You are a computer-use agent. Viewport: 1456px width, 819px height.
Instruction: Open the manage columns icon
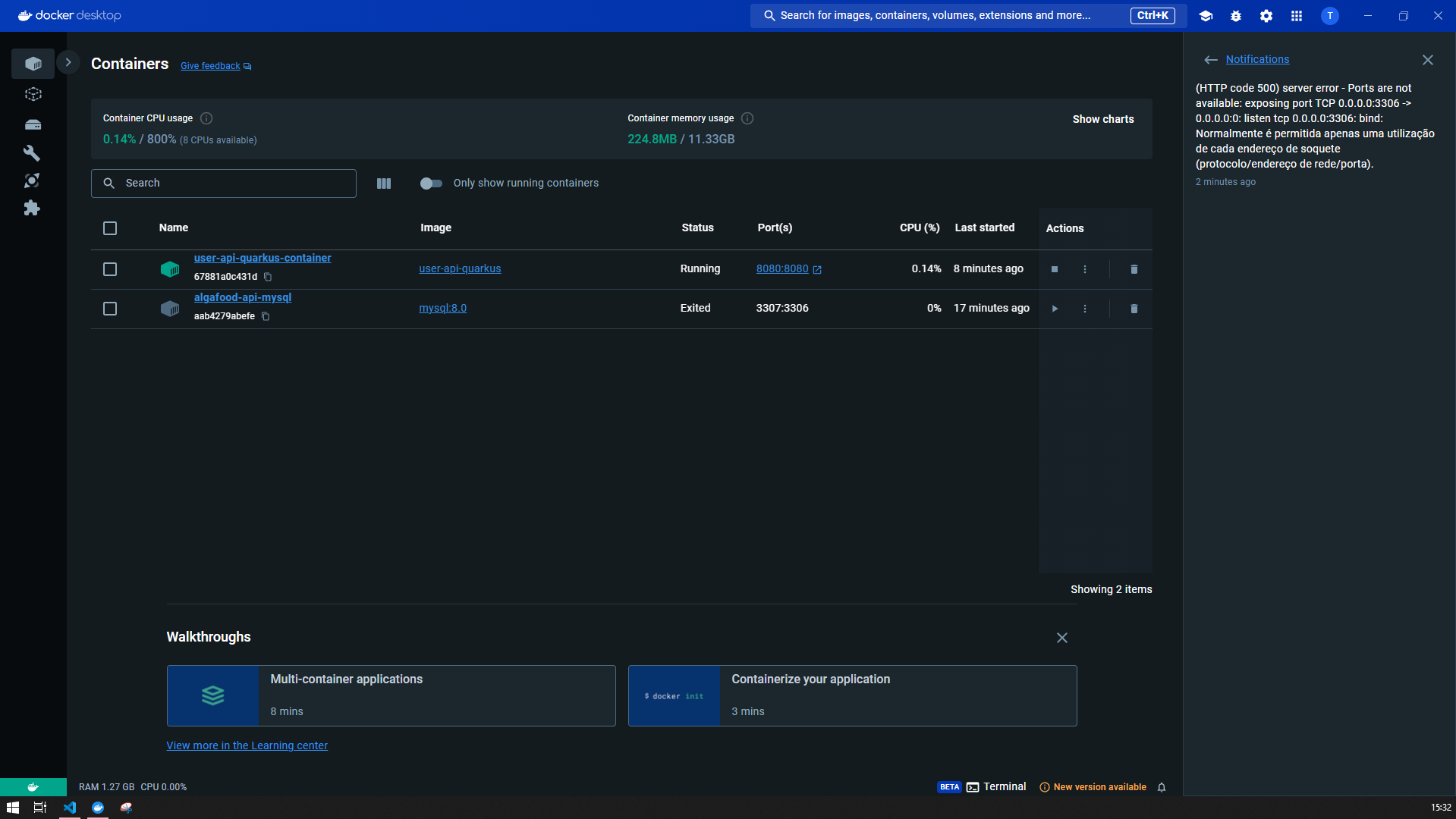[384, 184]
